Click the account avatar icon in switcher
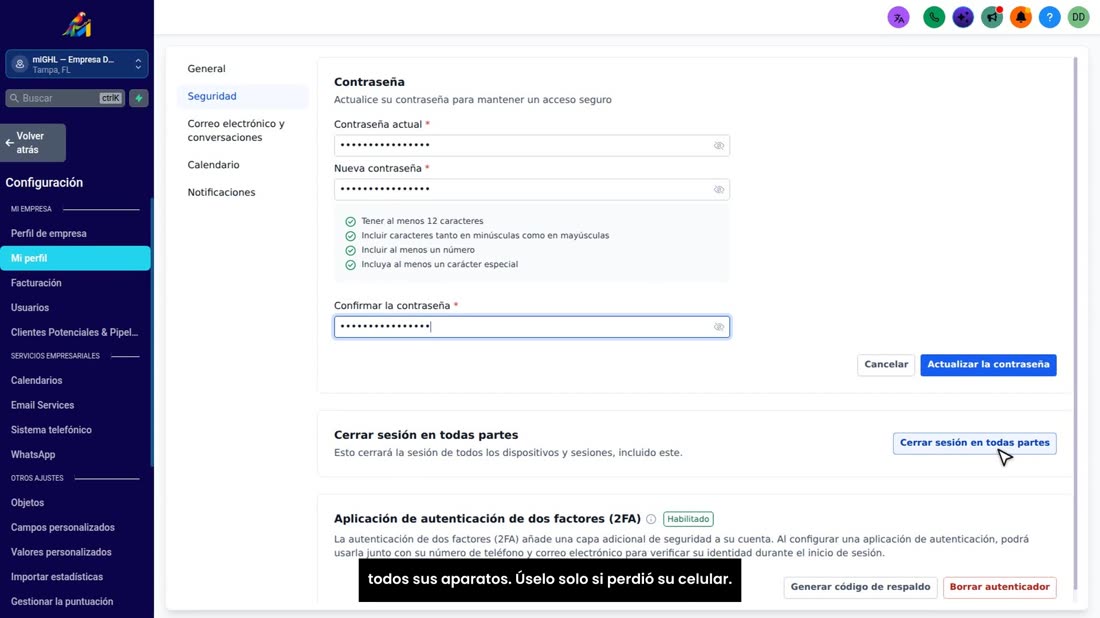This screenshot has width=1100, height=618. click(x=20, y=64)
